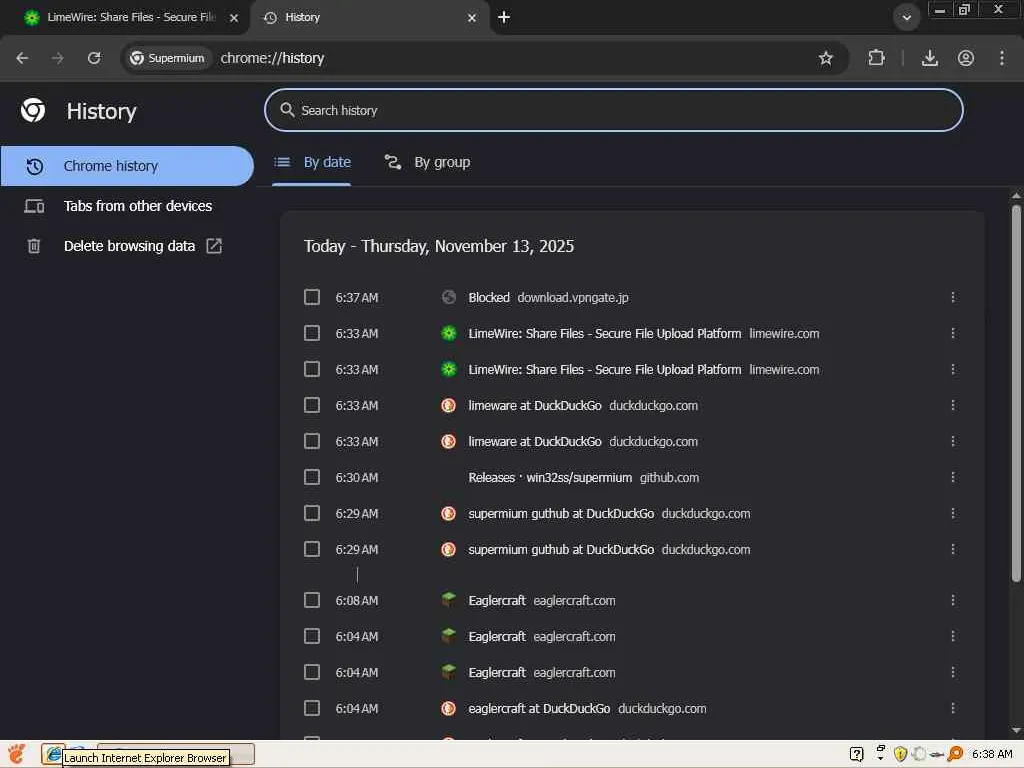Check the Releases win32ss/supermium entry checkbox
The width and height of the screenshot is (1024, 768).
pos(312,477)
